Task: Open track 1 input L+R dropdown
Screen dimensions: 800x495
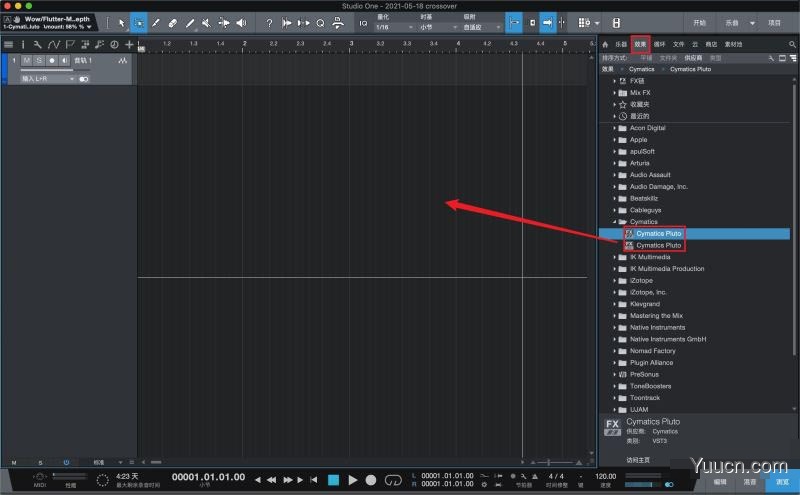Action: tap(48, 79)
